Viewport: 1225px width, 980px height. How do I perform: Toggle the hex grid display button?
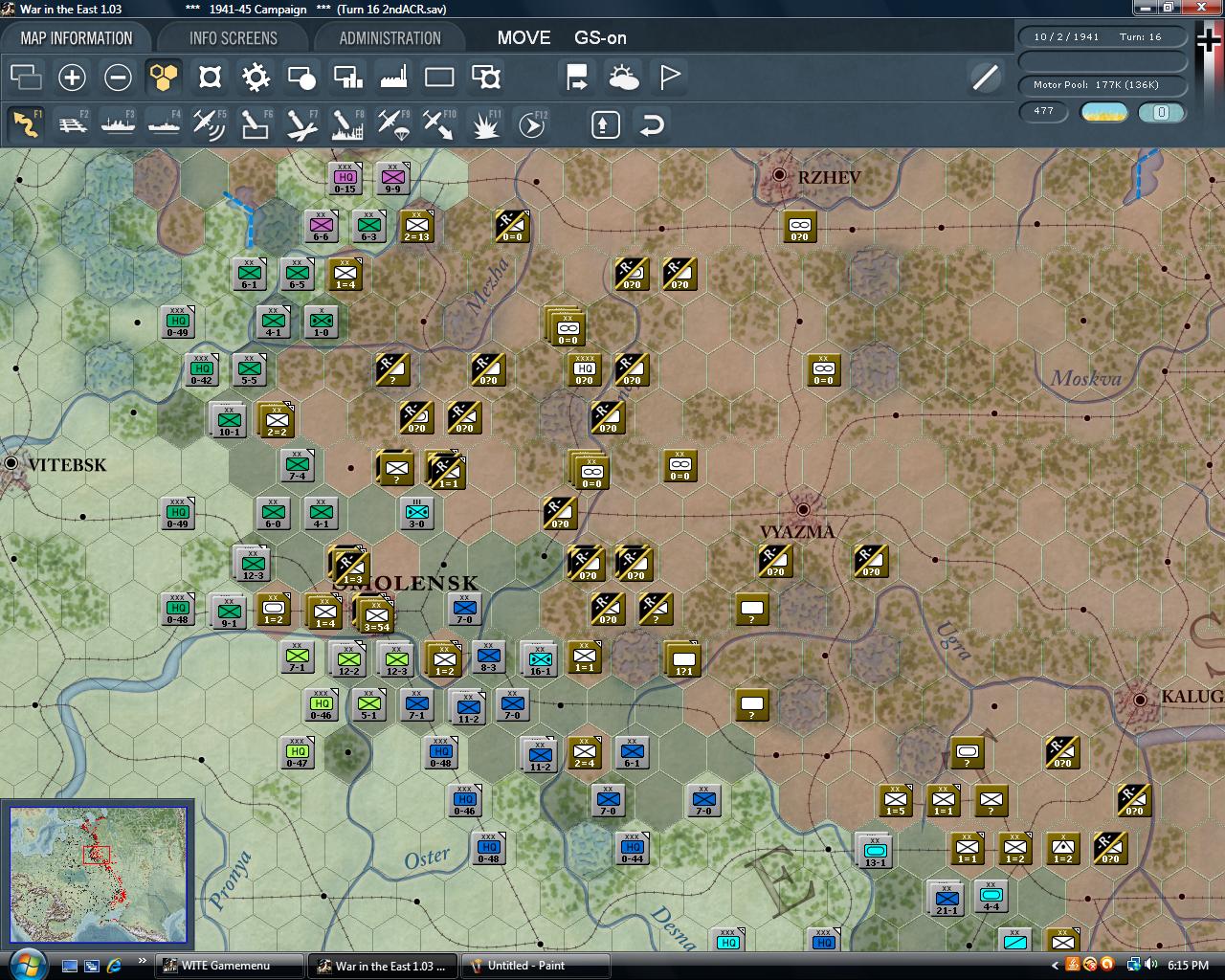[x=164, y=78]
